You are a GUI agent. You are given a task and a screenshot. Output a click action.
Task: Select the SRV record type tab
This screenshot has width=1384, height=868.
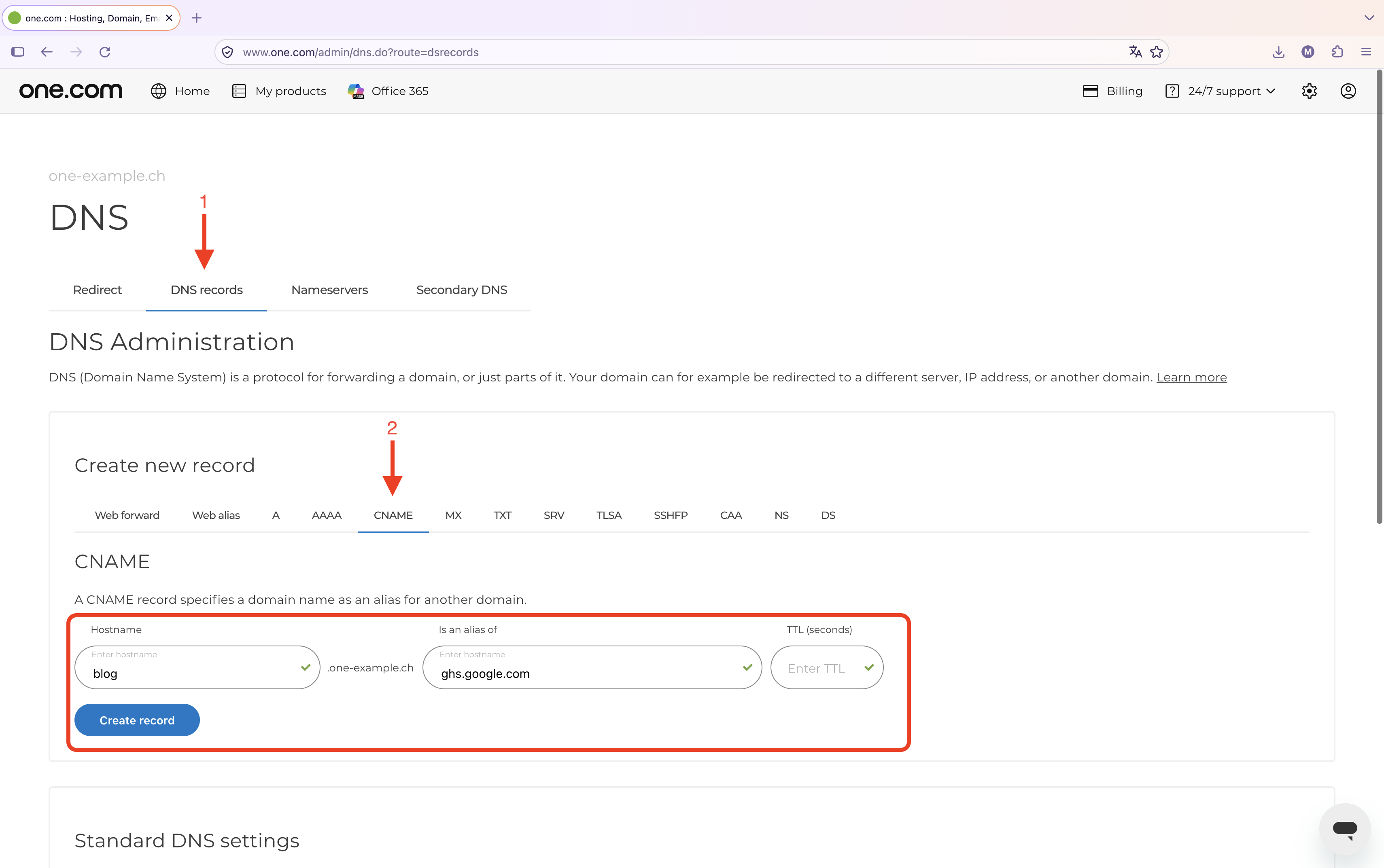click(x=554, y=515)
